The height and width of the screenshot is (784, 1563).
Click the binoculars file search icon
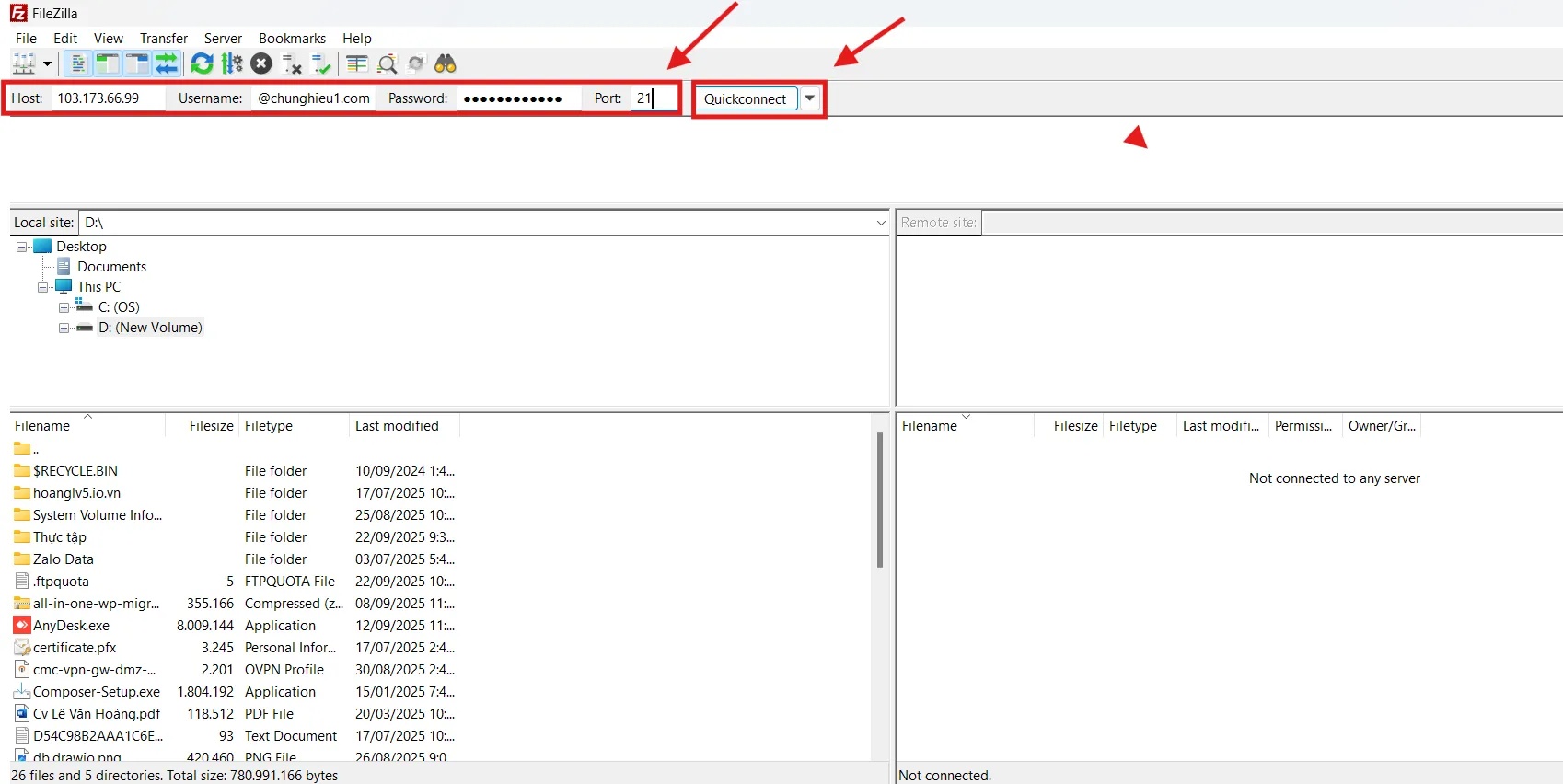446,63
